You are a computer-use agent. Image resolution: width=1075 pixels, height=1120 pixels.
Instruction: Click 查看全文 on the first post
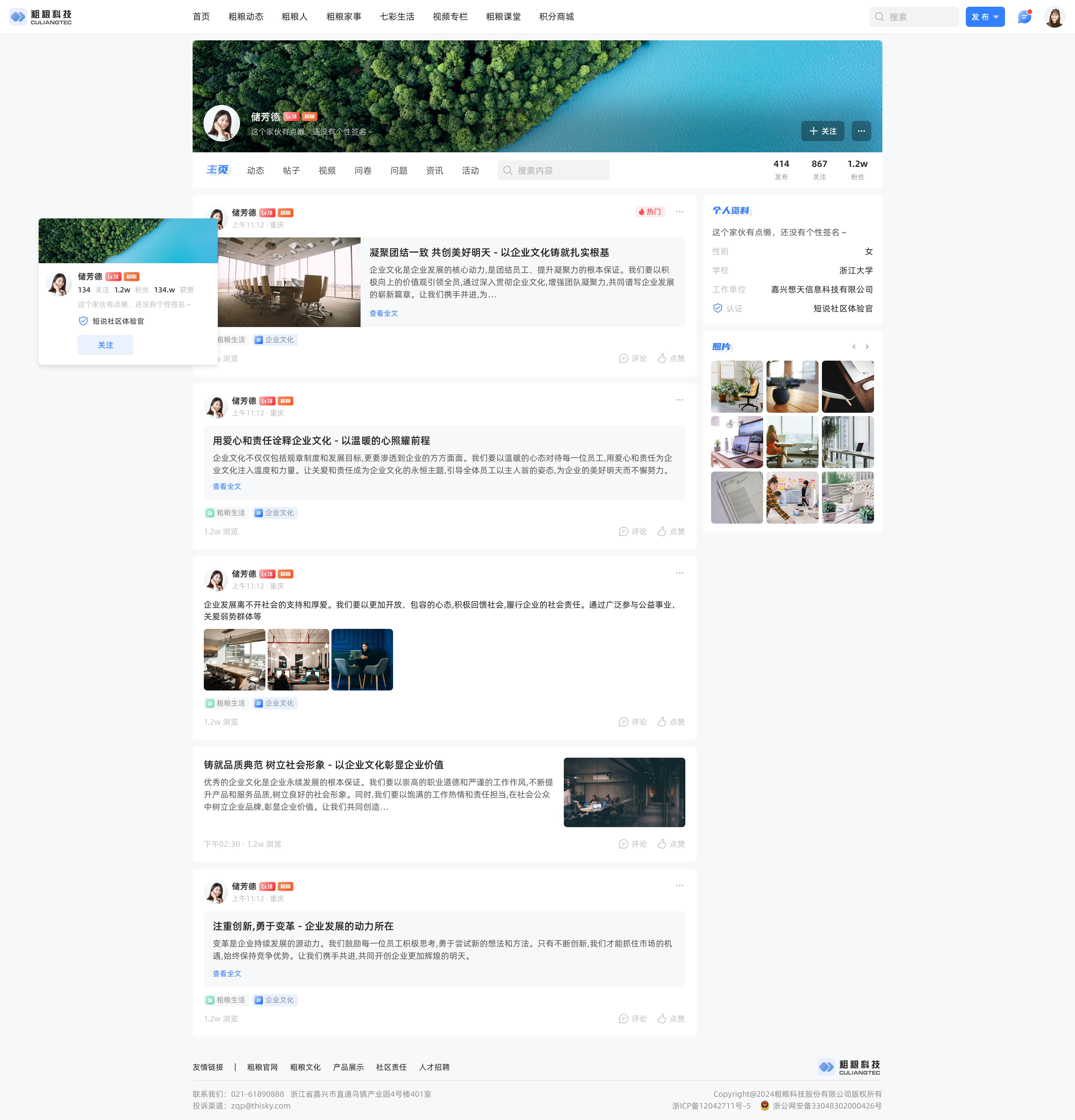click(383, 313)
